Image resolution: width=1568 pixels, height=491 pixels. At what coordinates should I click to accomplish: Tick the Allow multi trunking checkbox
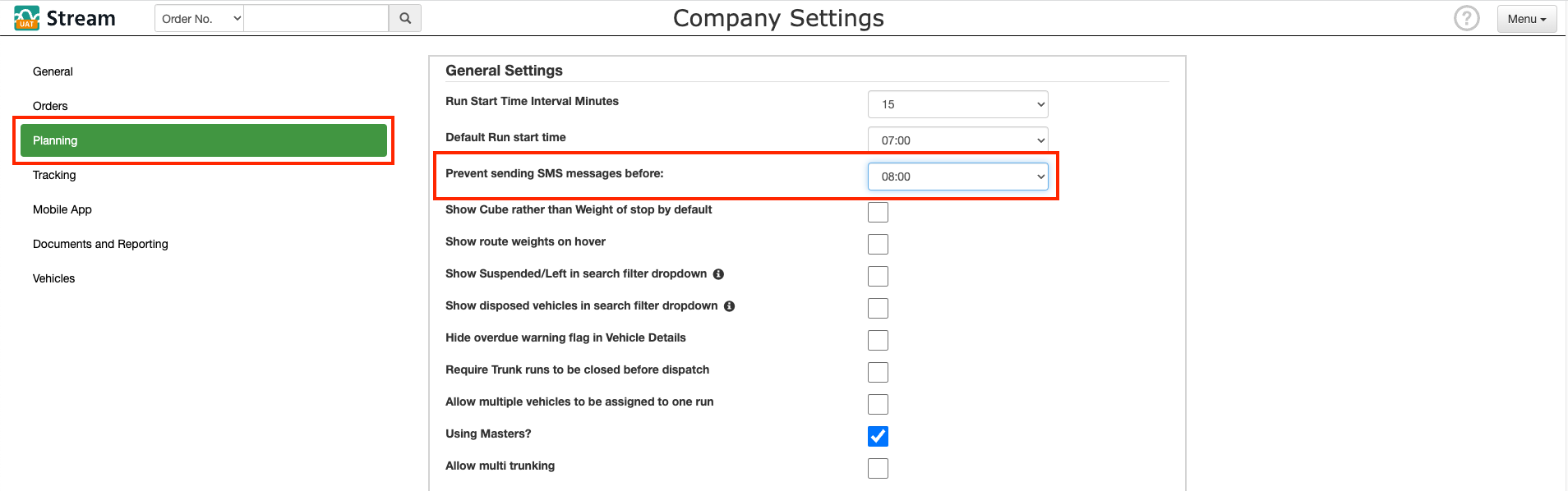point(878,468)
